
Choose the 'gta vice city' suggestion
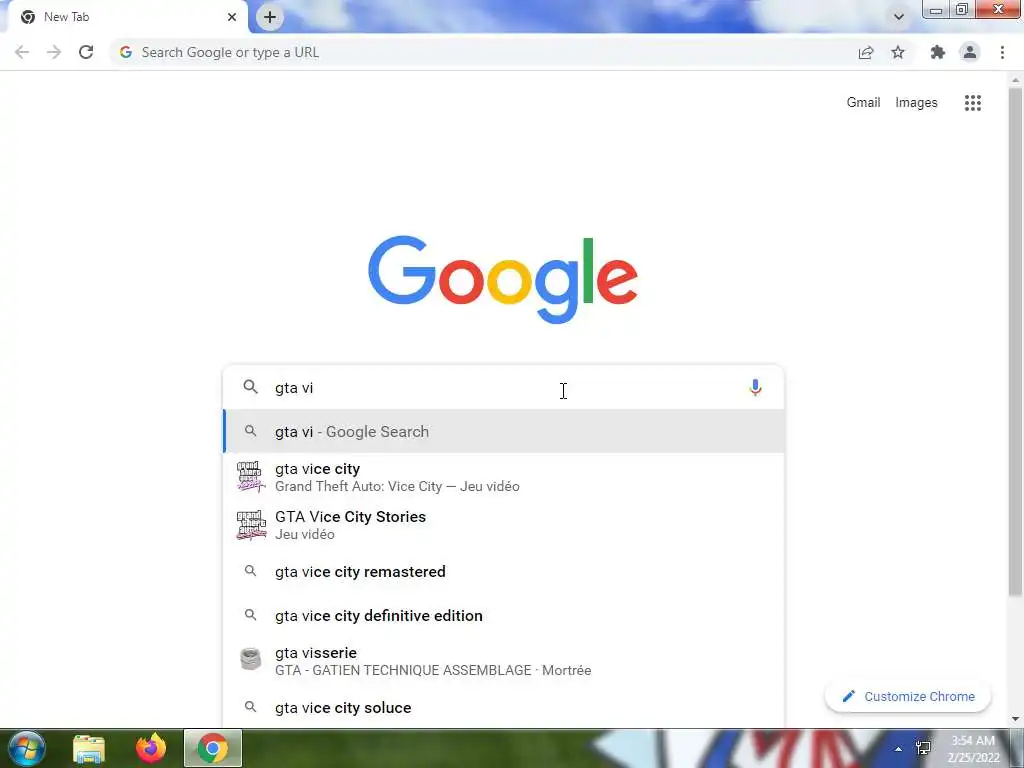click(504, 477)
